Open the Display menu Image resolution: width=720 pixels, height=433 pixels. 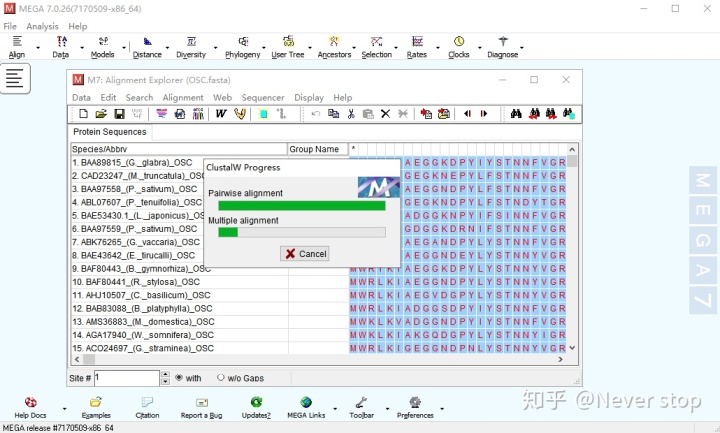309,97
